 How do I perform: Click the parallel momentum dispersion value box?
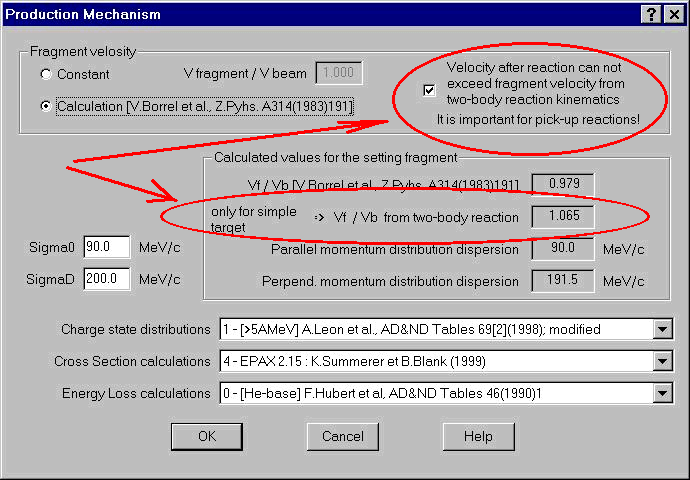(563, 249)
